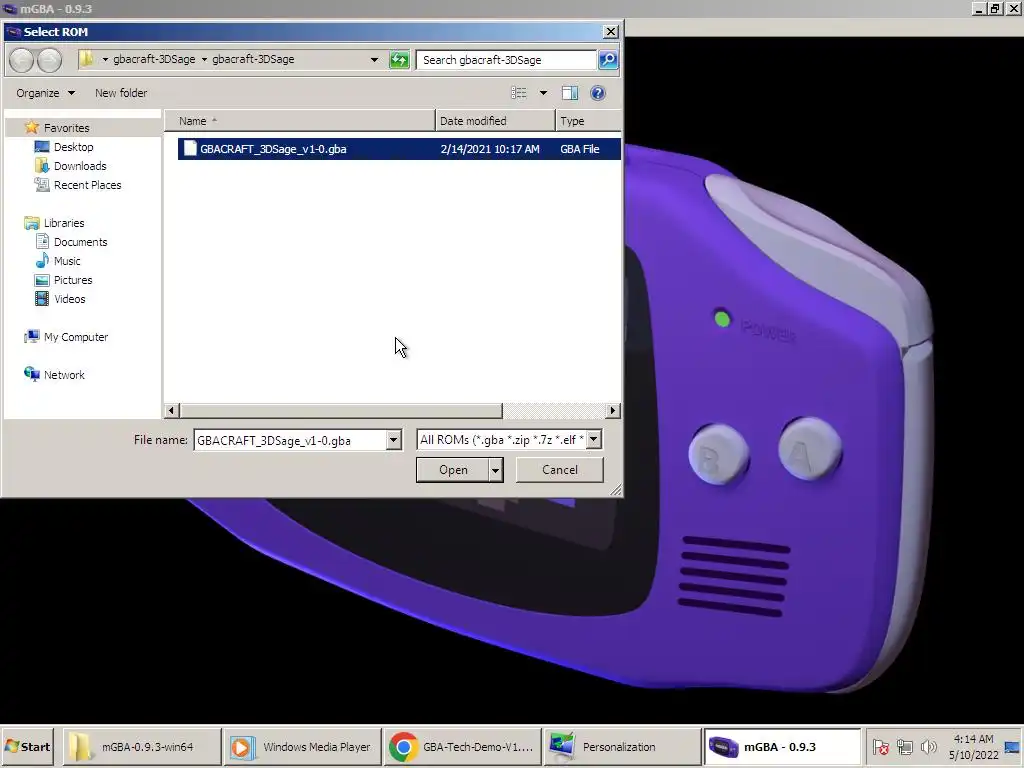1024x768 pixels.
Task: Go forward using the Forward arrow button
Action: point(50,60)
